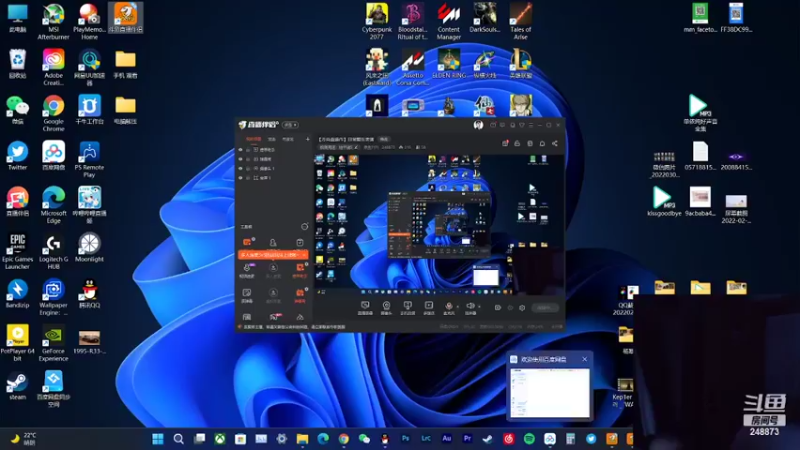Toggle eye icon of second source in list
800x450 pixels.
click(240, 159)
